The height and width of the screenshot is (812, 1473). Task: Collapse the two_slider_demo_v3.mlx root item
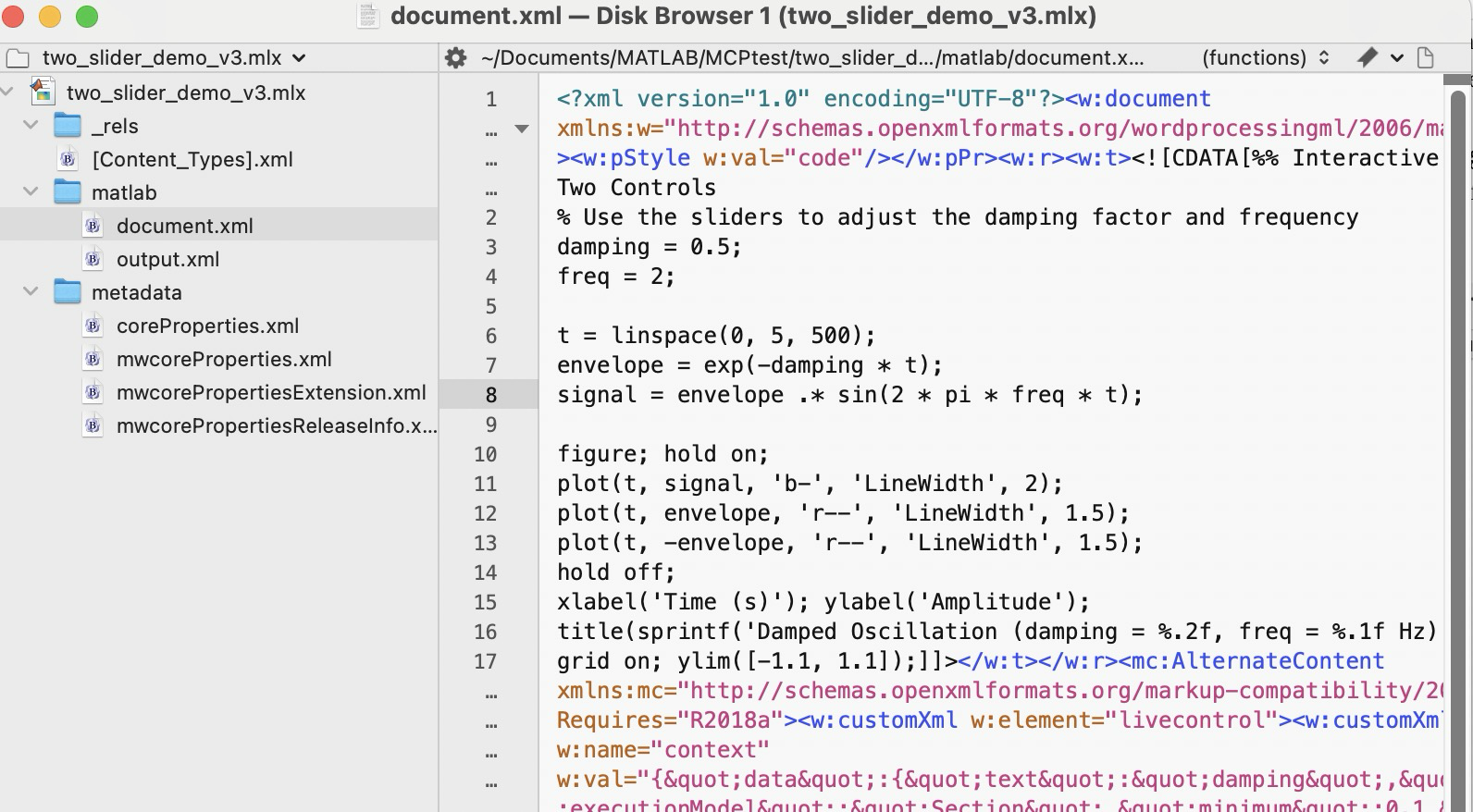pos(7,92)
